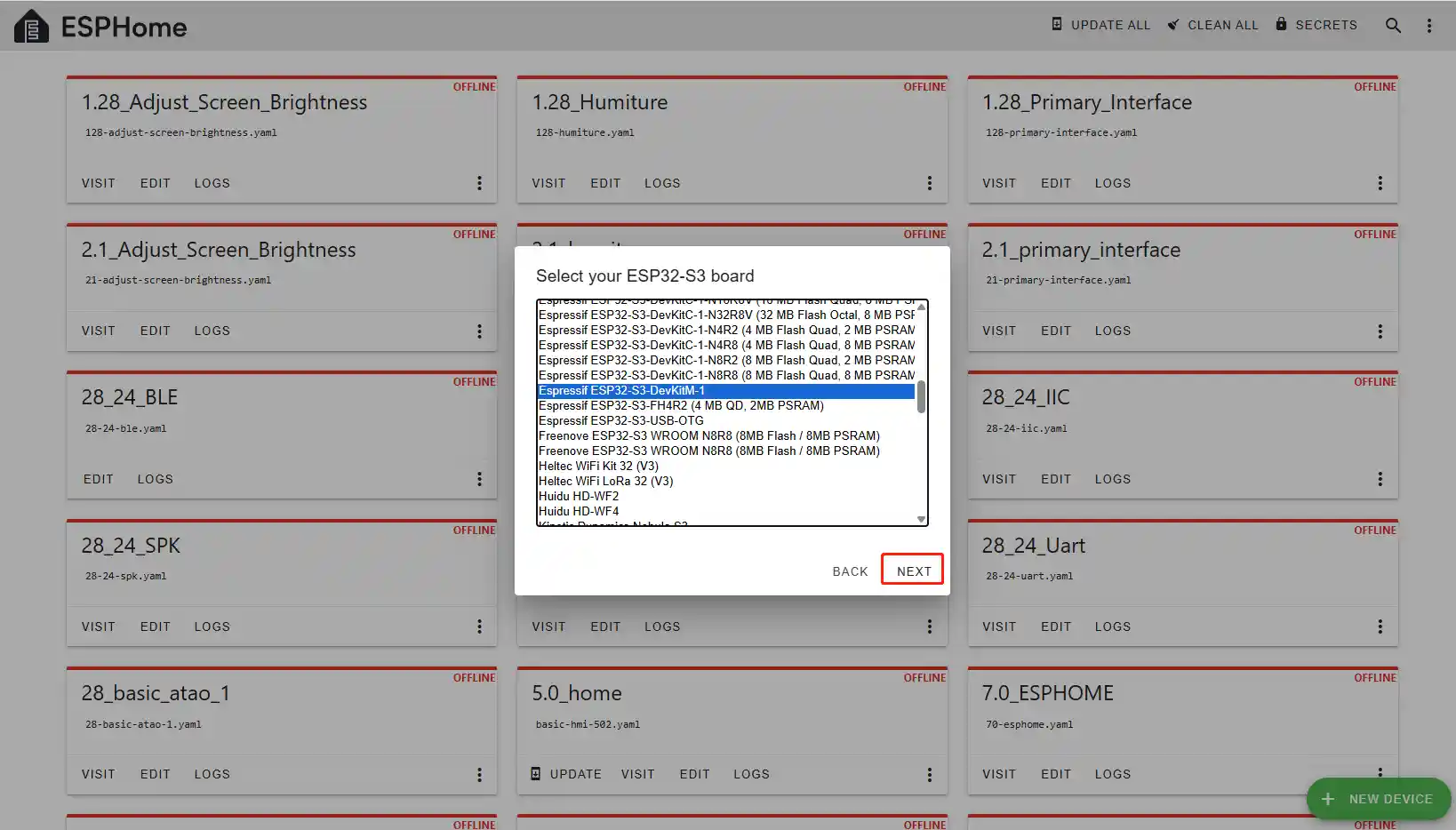1456x830 pixels.
Task: Open three-dot menu on 1.28_Adjust_Screen_Brightness card
Action: [x=479, y=183]
